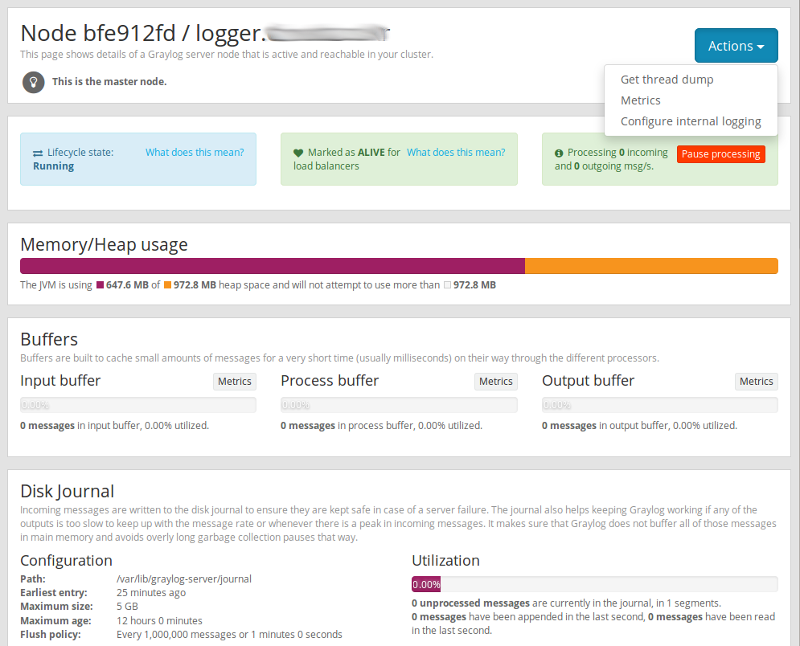Screen dimensions: 800x646
Task: Click the Memory/Heap usage bar
Action: tap(398, 265)
